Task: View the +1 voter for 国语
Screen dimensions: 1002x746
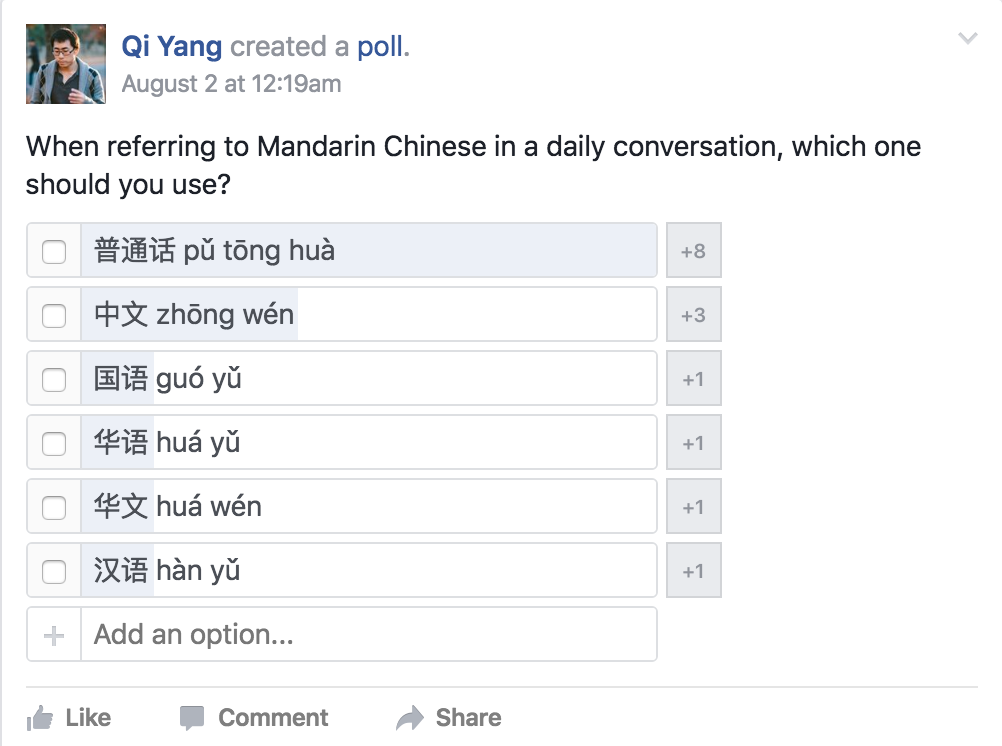Action: (693, 379)
